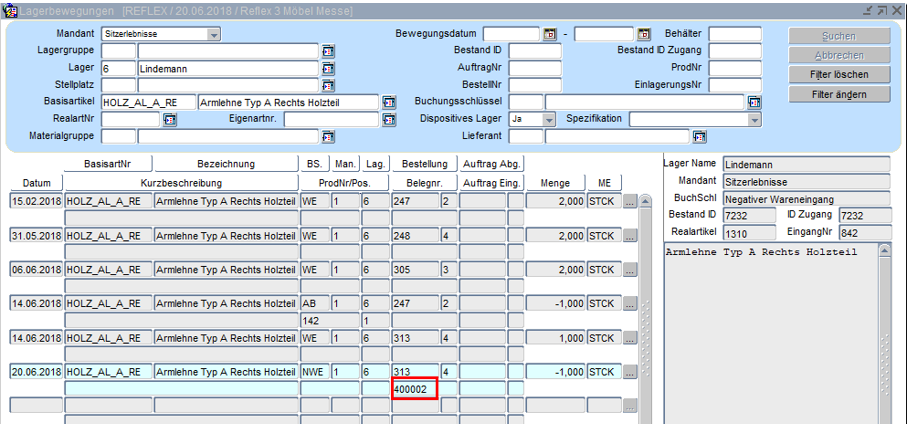Open the Dispositives Lager dropdown

point(548,119)
